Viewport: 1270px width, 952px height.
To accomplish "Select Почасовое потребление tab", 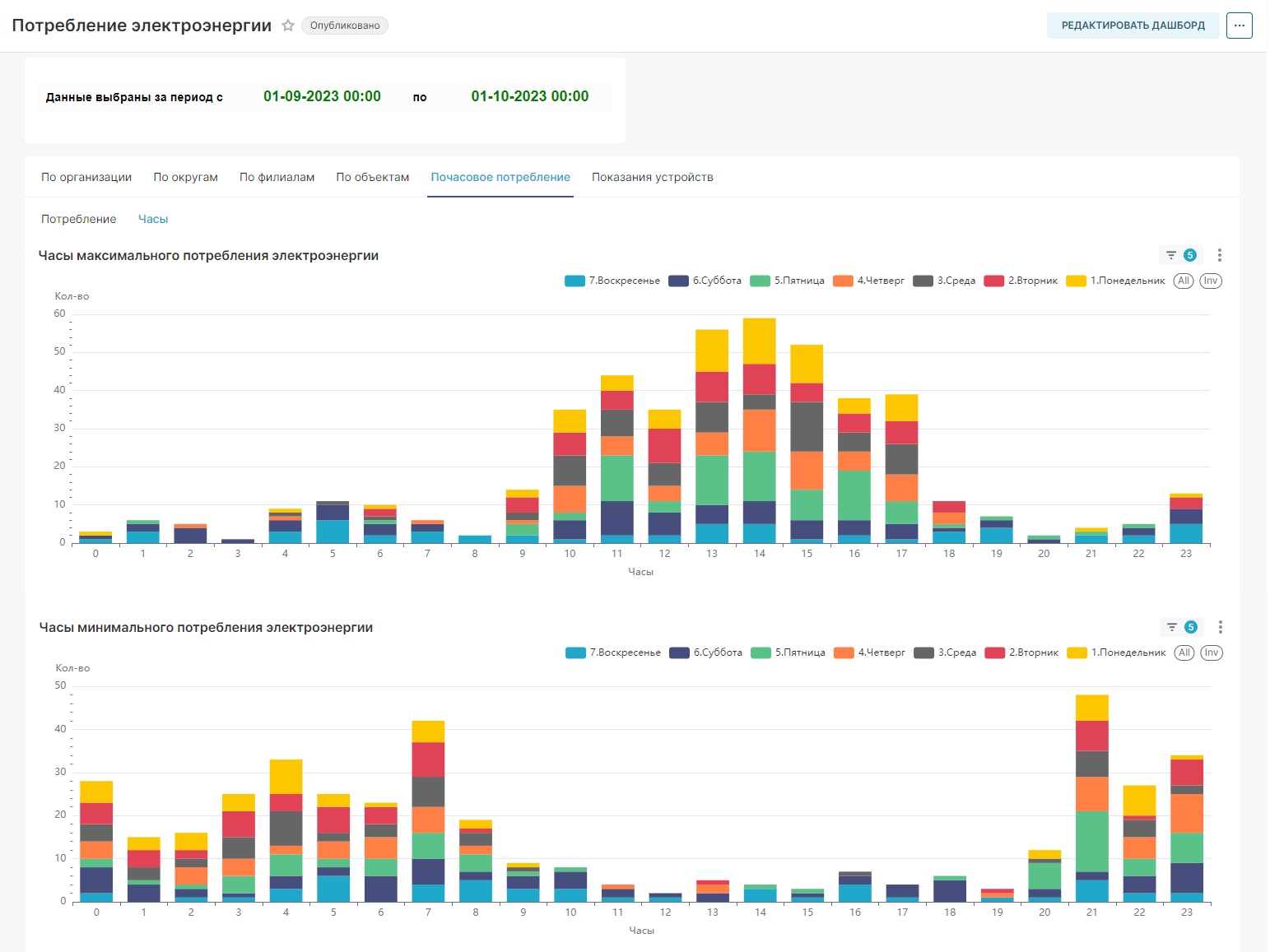I will [x=500, y=177].
